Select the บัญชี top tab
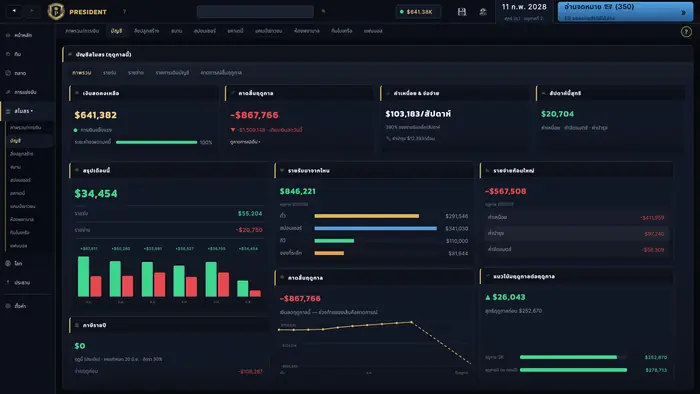Image resolution: width=700 pixels, height=394 pixels. (x=117, y=31)
